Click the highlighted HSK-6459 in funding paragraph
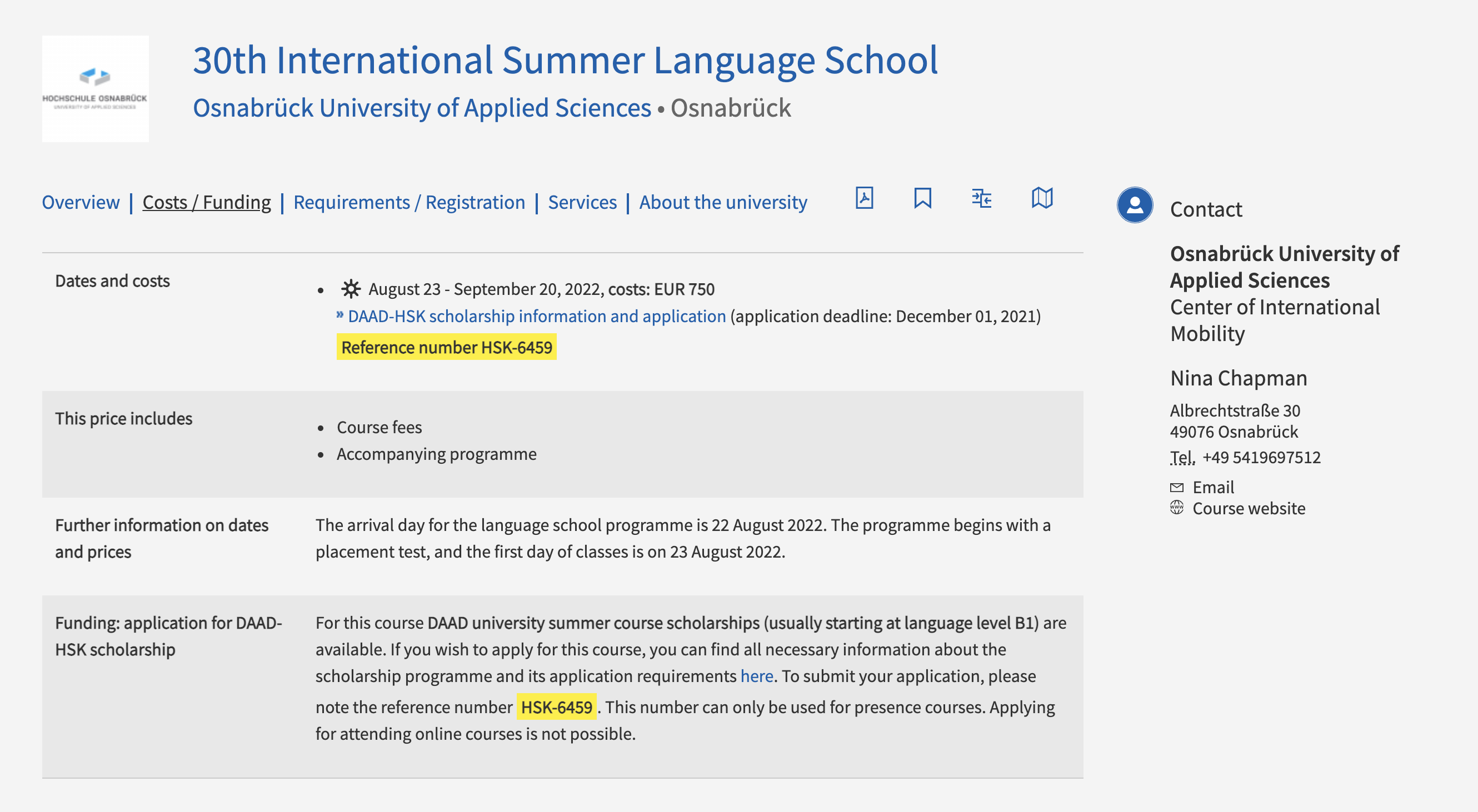 pos(556,707)
